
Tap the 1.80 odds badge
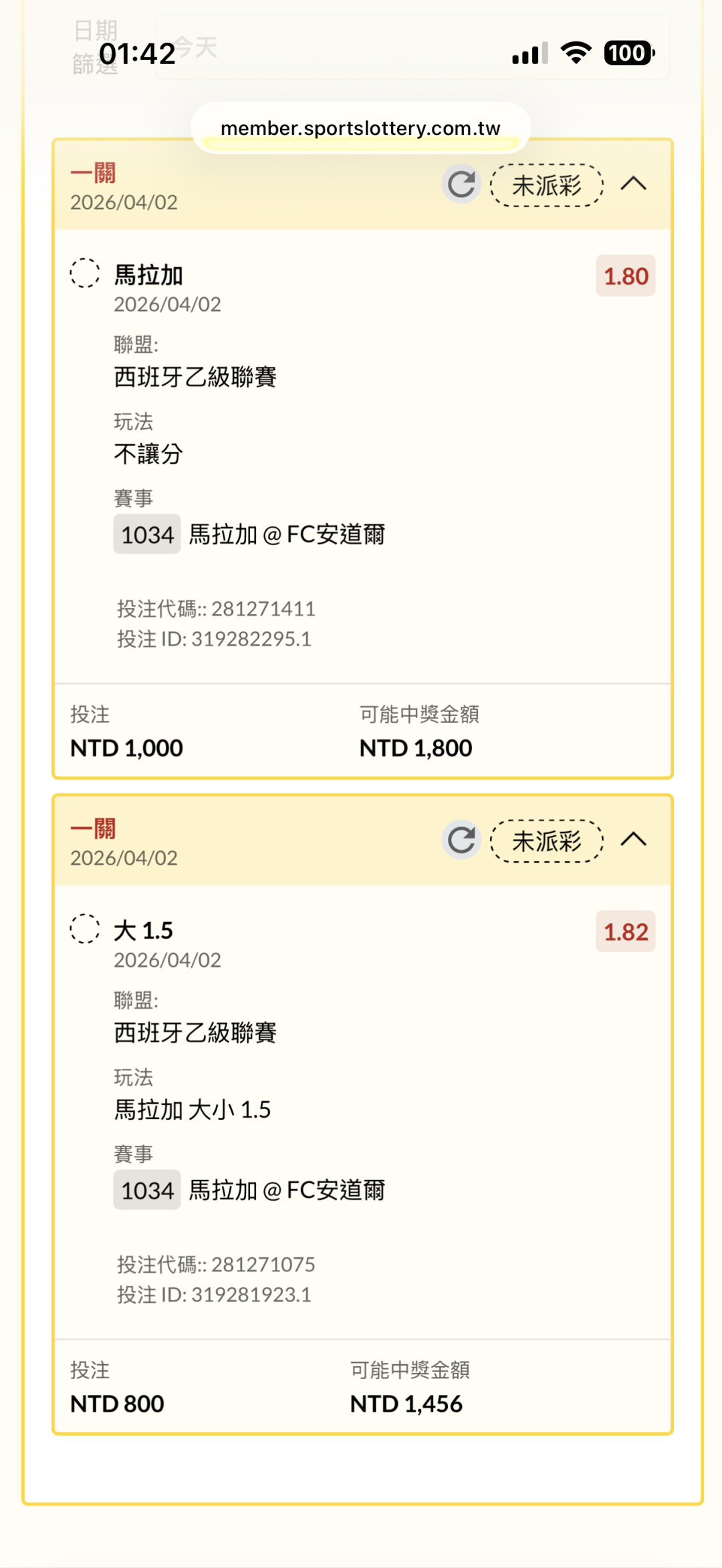626,276
